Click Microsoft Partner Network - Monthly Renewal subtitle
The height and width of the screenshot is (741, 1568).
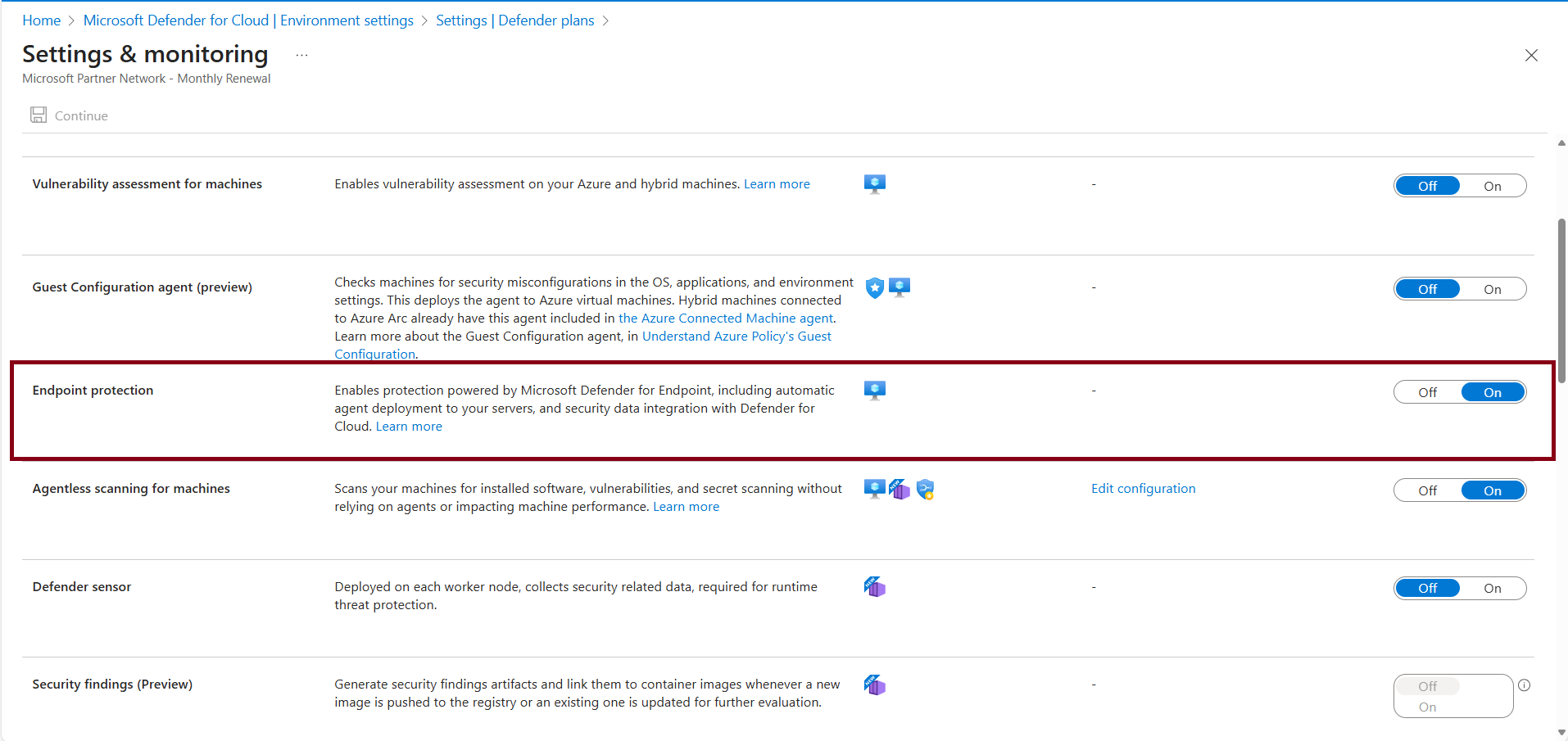tap(146, 79)
